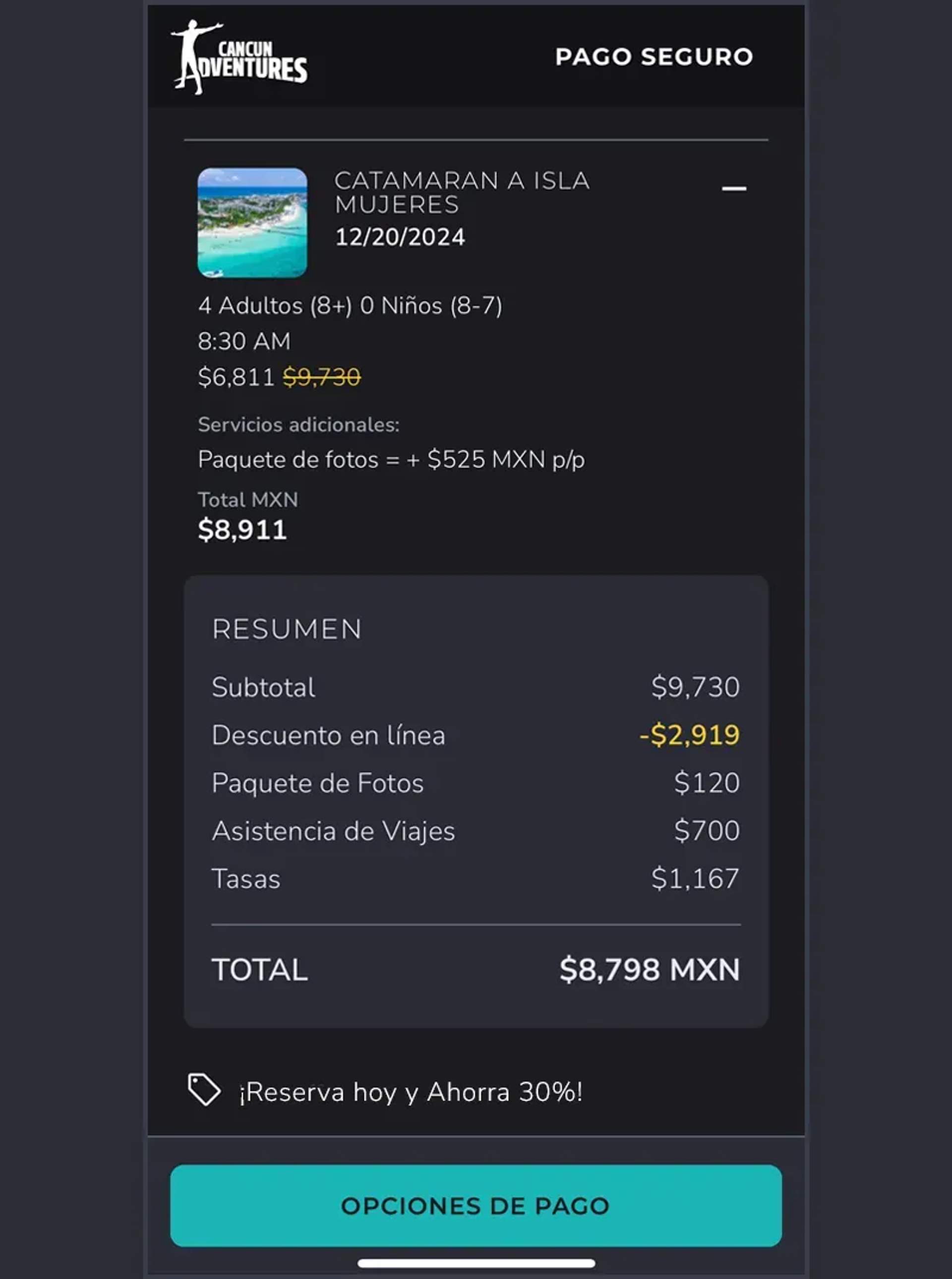Click the bottom home indicator bar

click(476, 1265)
